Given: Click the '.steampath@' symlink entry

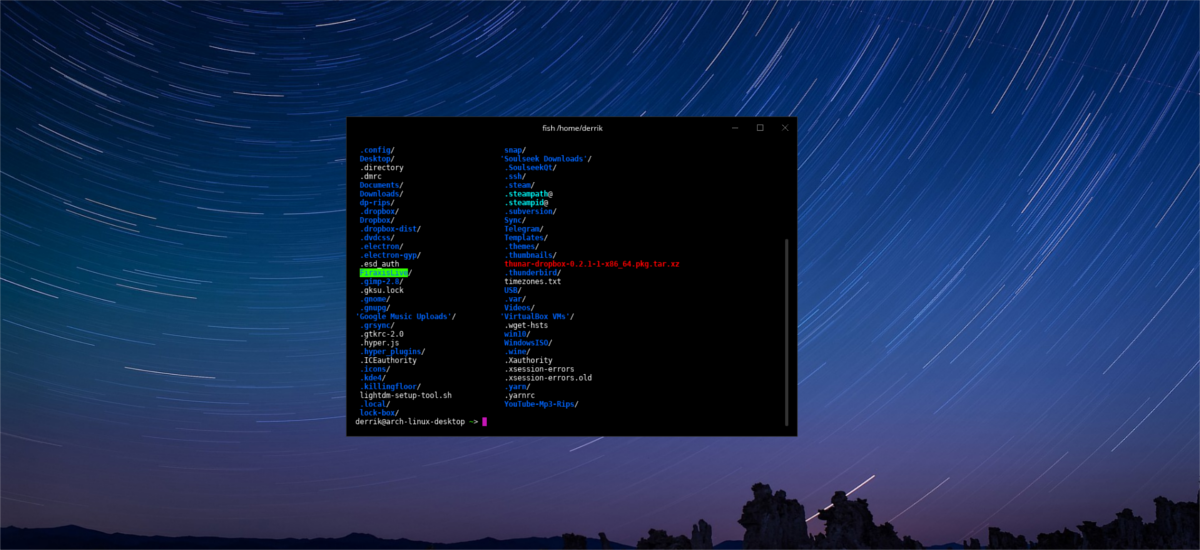Looking at the screenshot, I should tap(529, 194).
